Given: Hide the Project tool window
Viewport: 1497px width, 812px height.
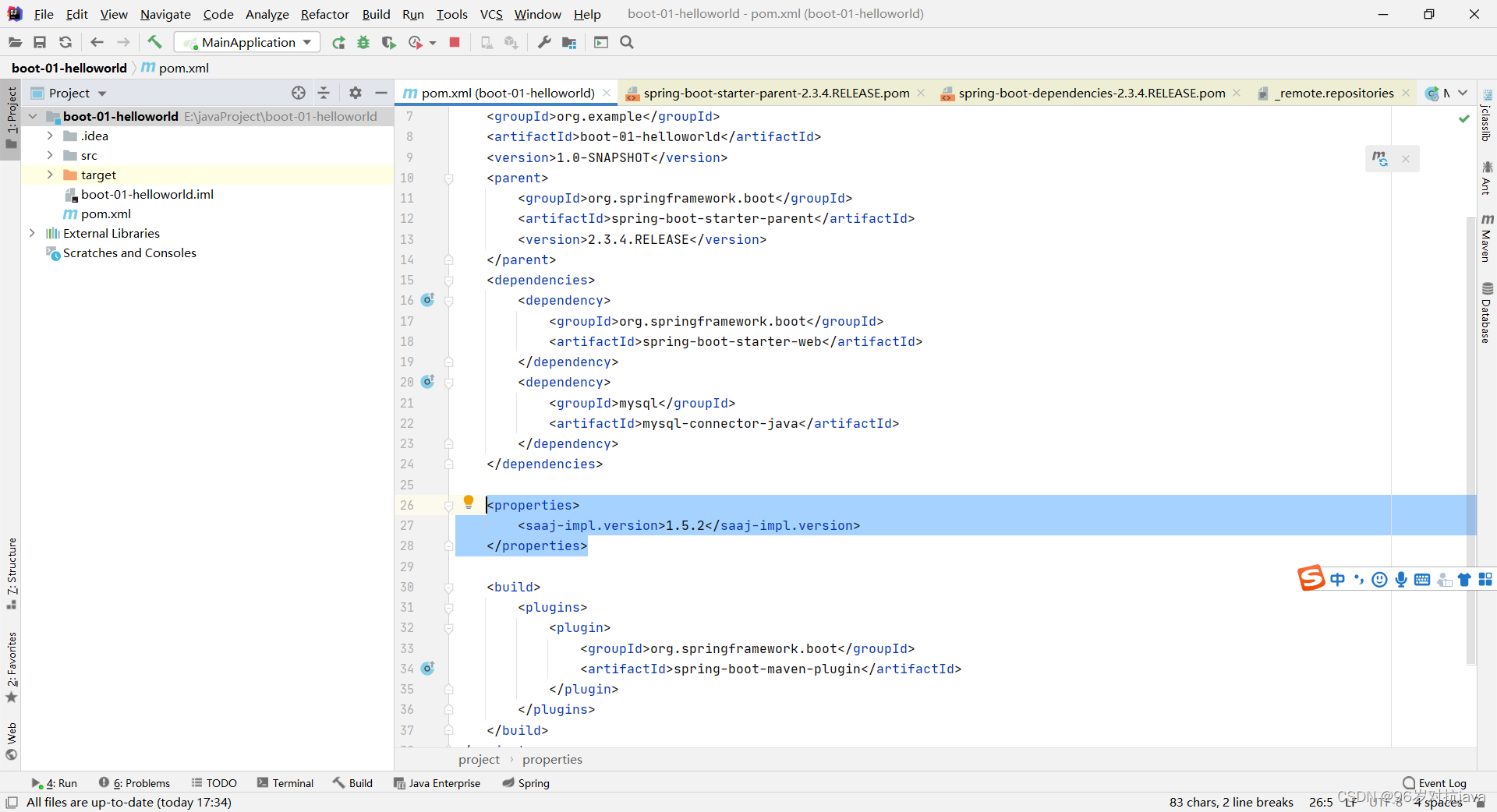Looking at the screenshot, I should tap(381, 93).
